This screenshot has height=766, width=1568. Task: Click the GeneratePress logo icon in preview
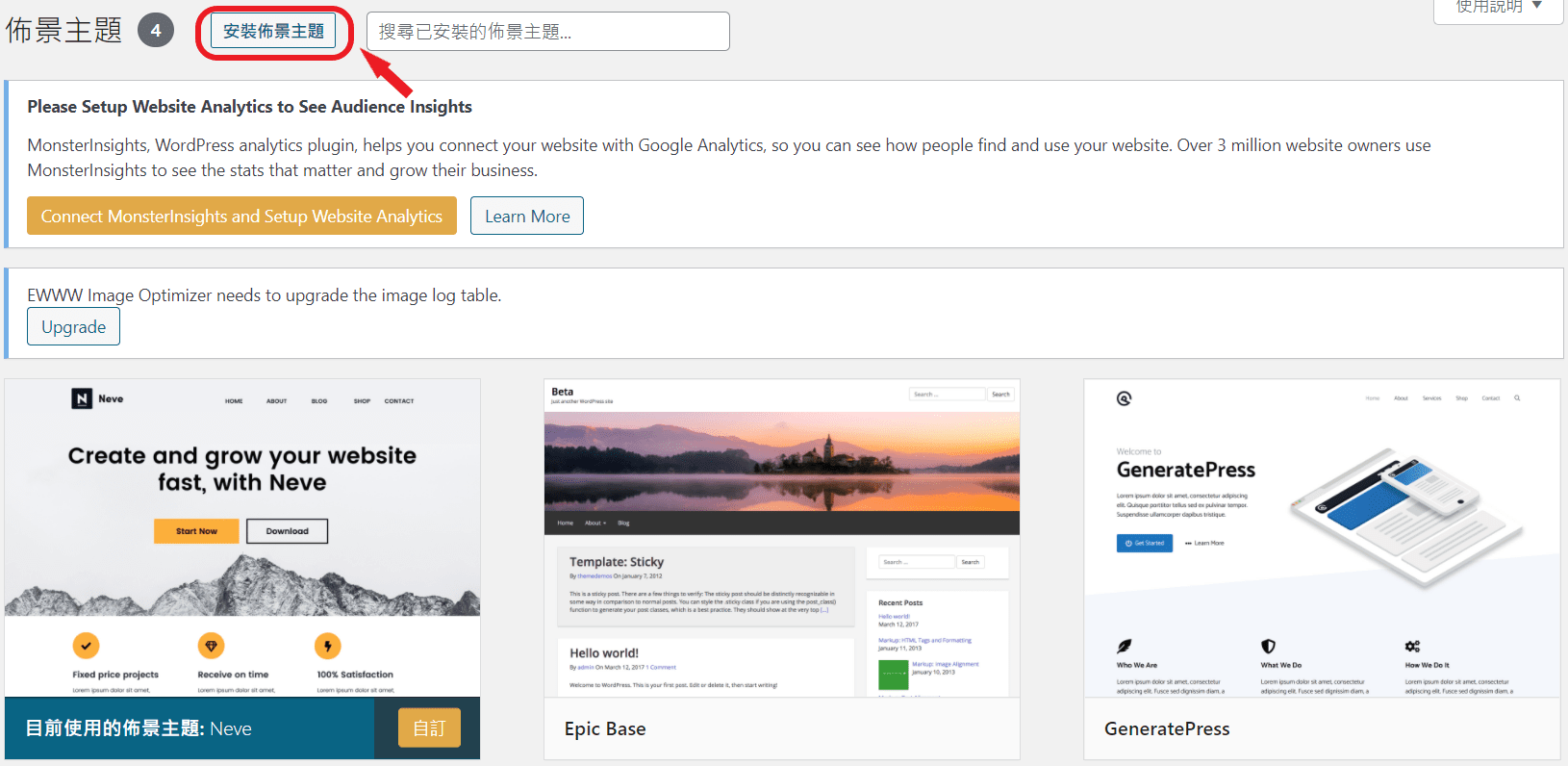coord(1124,398)
